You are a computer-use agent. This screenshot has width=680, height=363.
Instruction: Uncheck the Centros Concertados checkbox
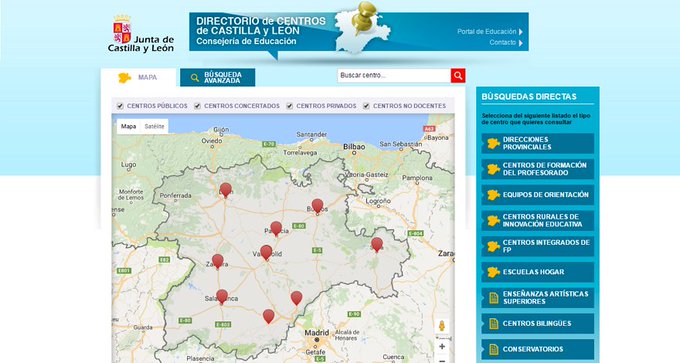click(x=197, y=106)
